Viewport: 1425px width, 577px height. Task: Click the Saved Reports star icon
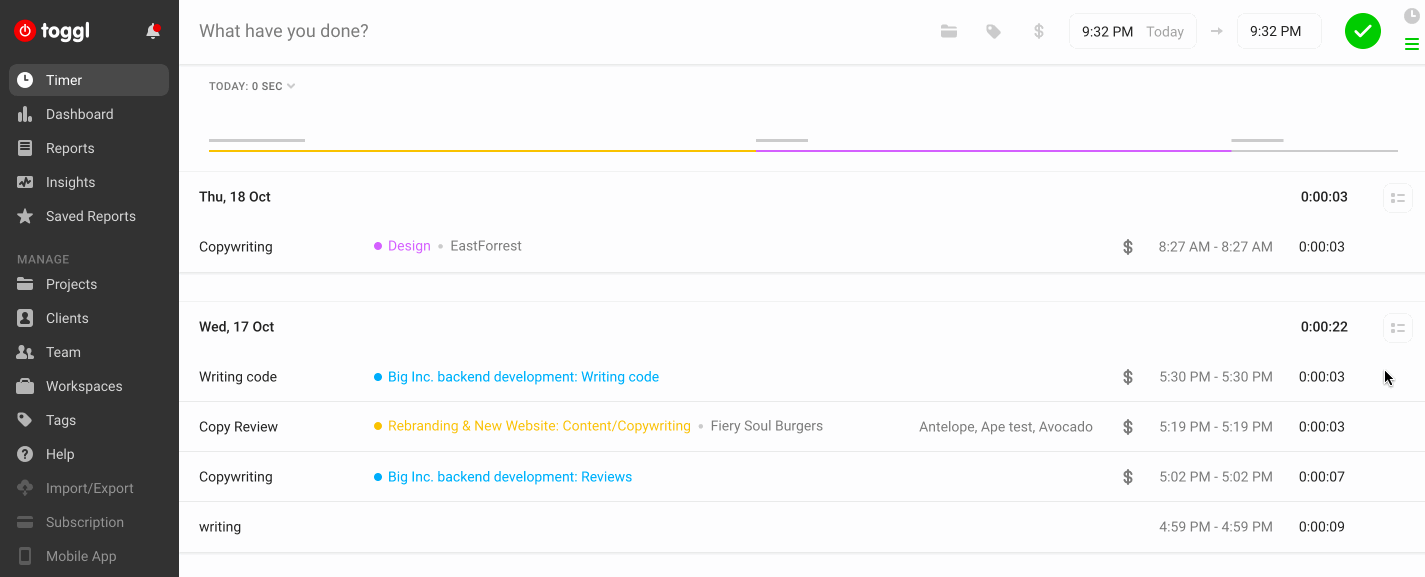click(25, 216)
